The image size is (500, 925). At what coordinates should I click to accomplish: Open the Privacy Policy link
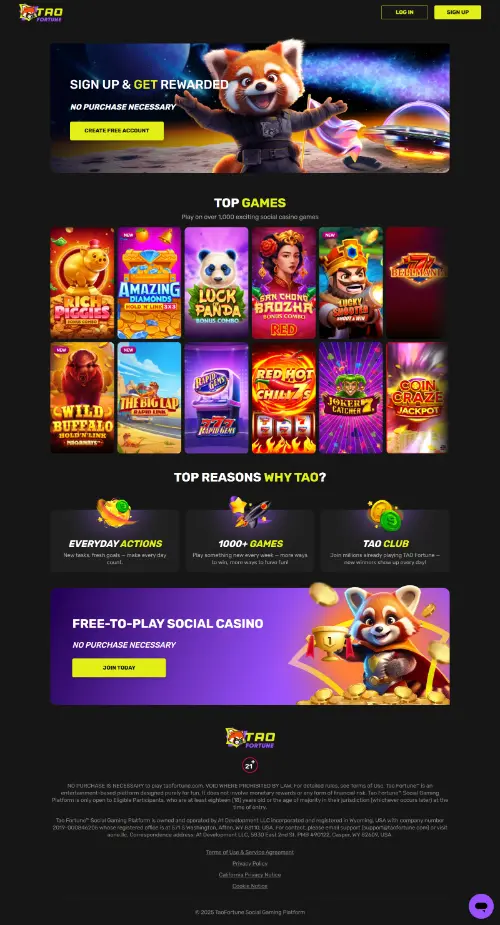pyautogui.click(x=250, y=863)
